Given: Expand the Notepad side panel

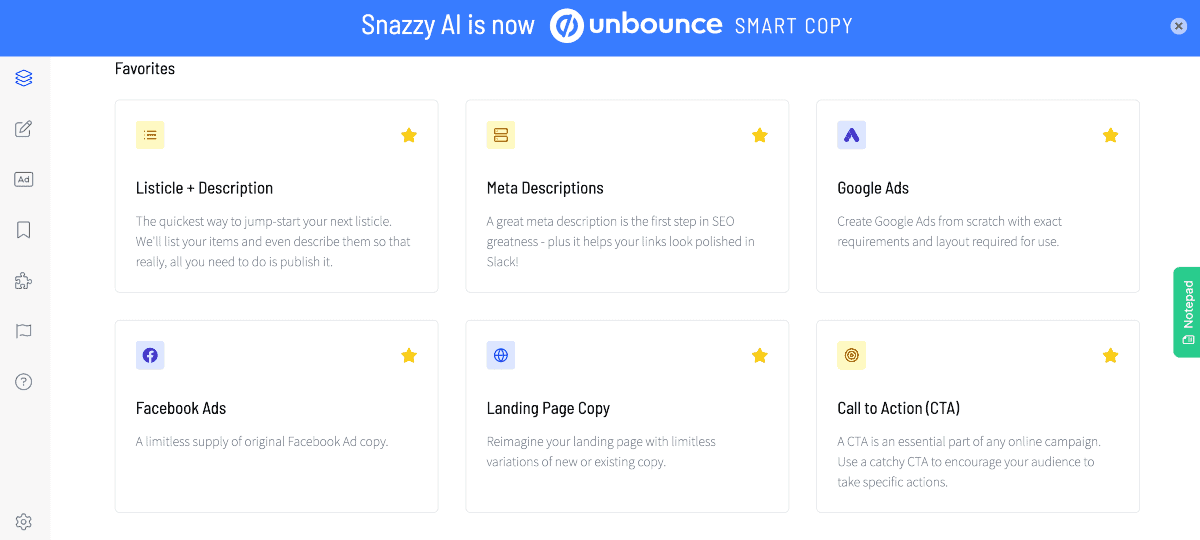Looking at the screenshot, I should click(1187, 311).
